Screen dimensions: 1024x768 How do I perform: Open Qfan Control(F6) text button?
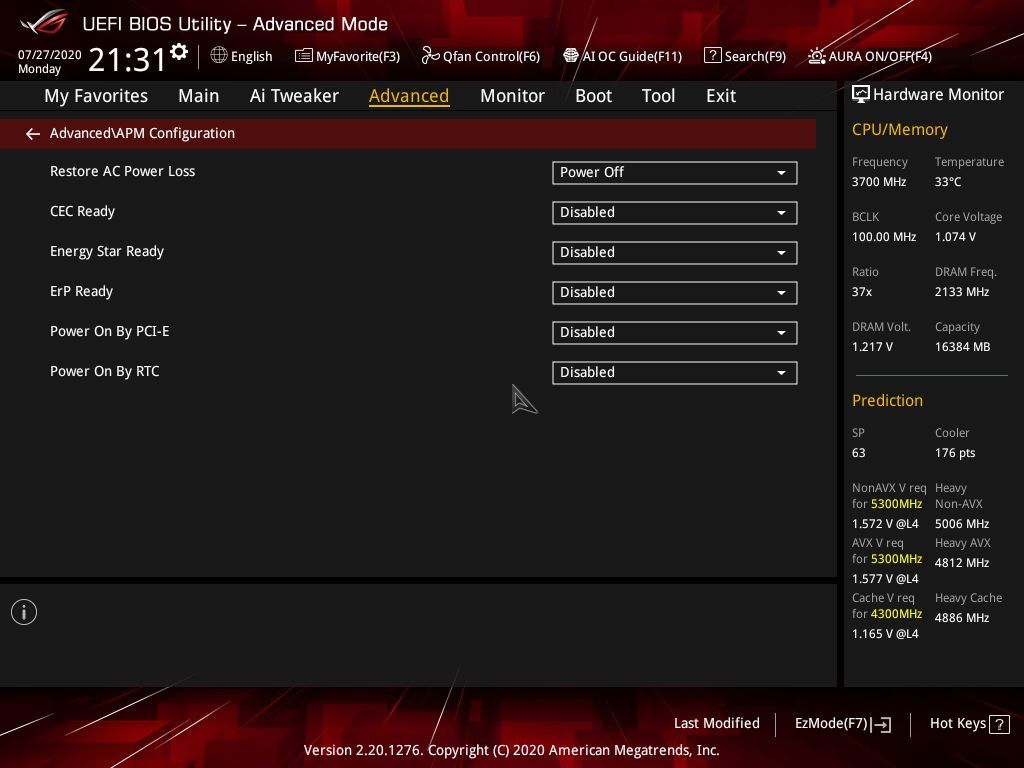[491, 56]
